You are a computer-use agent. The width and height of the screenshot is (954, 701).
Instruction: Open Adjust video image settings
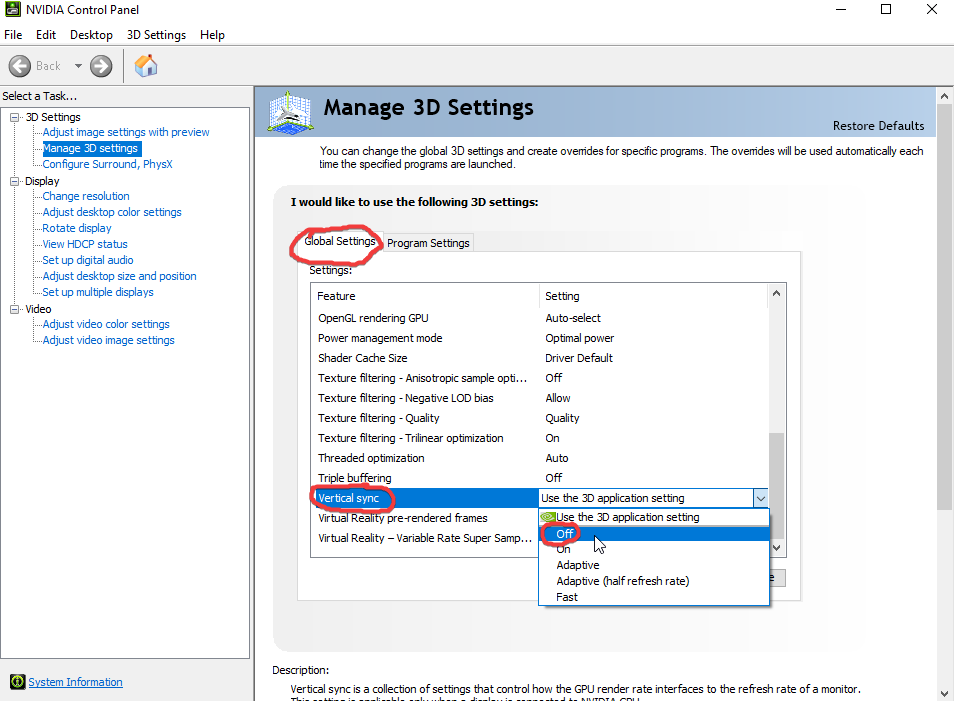click(108, 340)
